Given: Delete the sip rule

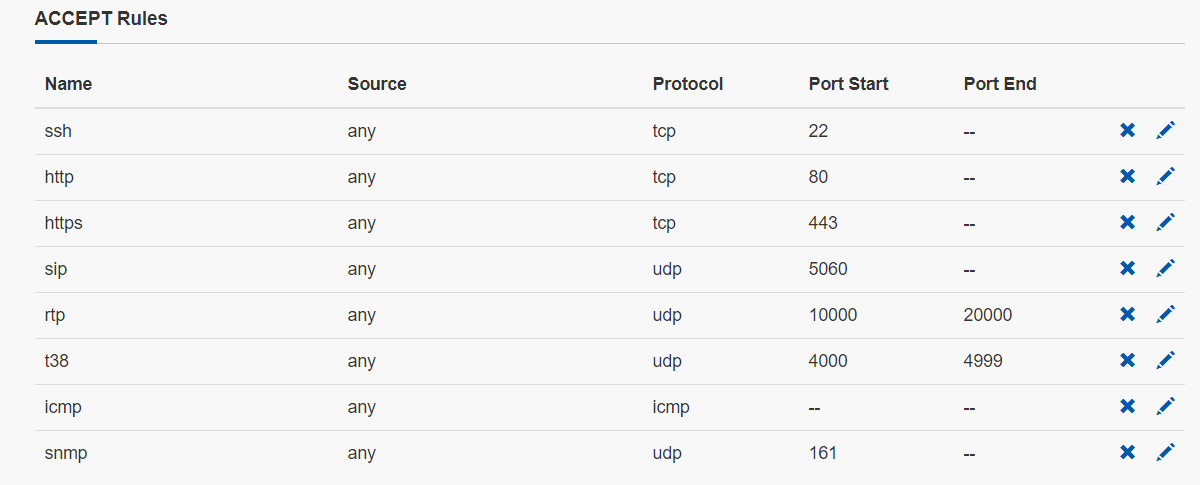Looking at the screenshot, I should [x=1127, y=268].
